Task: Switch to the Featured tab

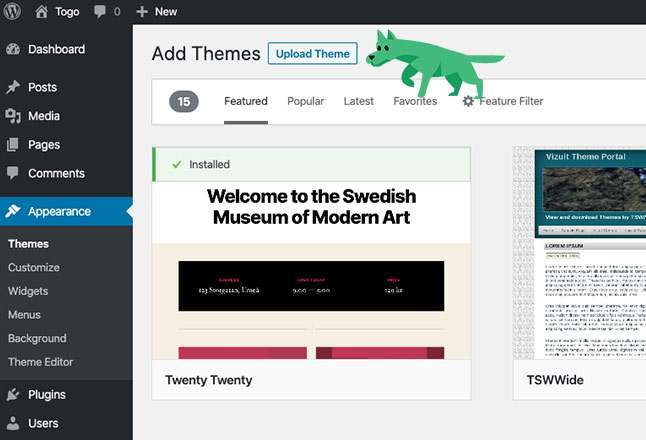Action: 246,101
